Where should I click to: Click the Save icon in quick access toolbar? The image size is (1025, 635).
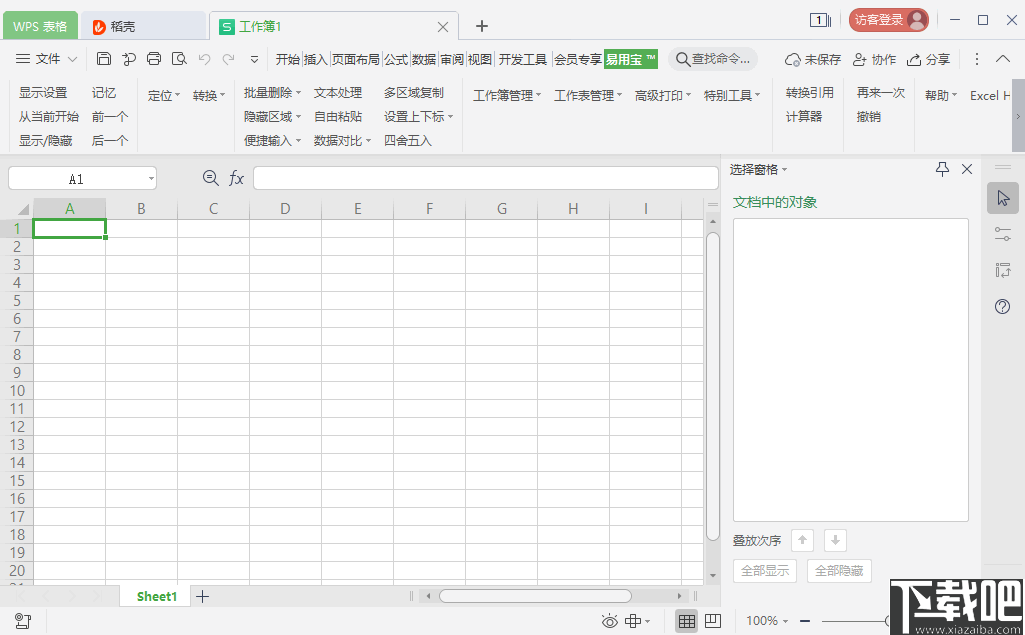pos(104,58)
